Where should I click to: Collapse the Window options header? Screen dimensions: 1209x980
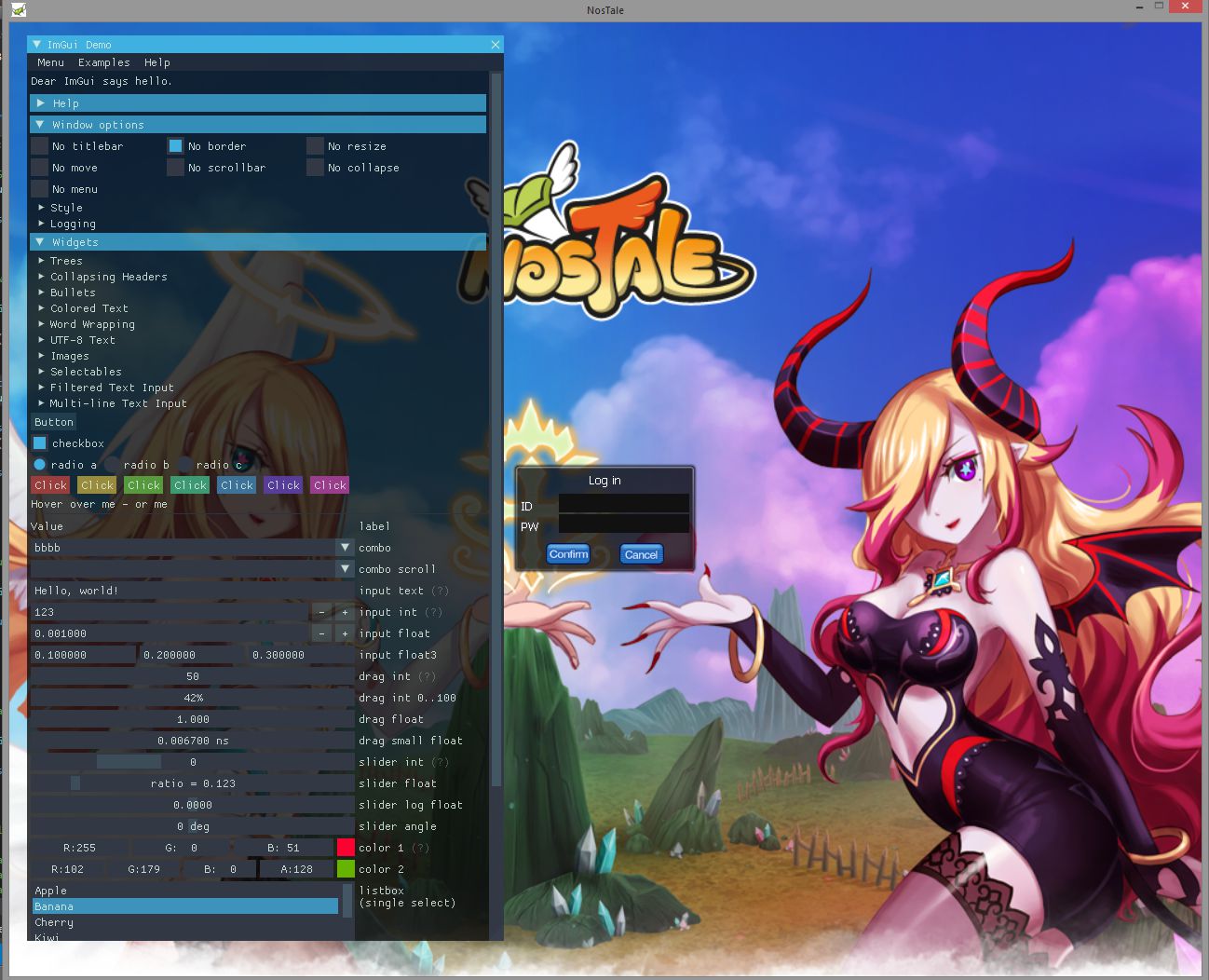[258, 125]
